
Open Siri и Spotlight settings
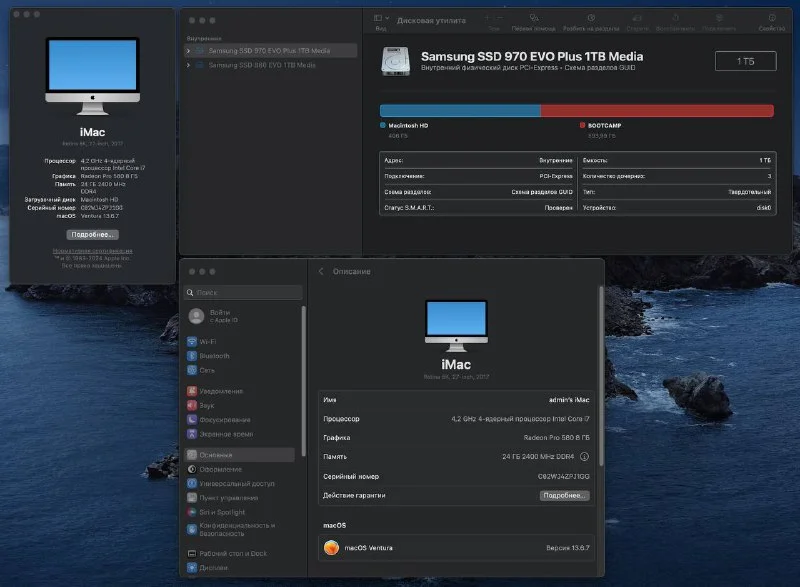[x=221, y=511]
